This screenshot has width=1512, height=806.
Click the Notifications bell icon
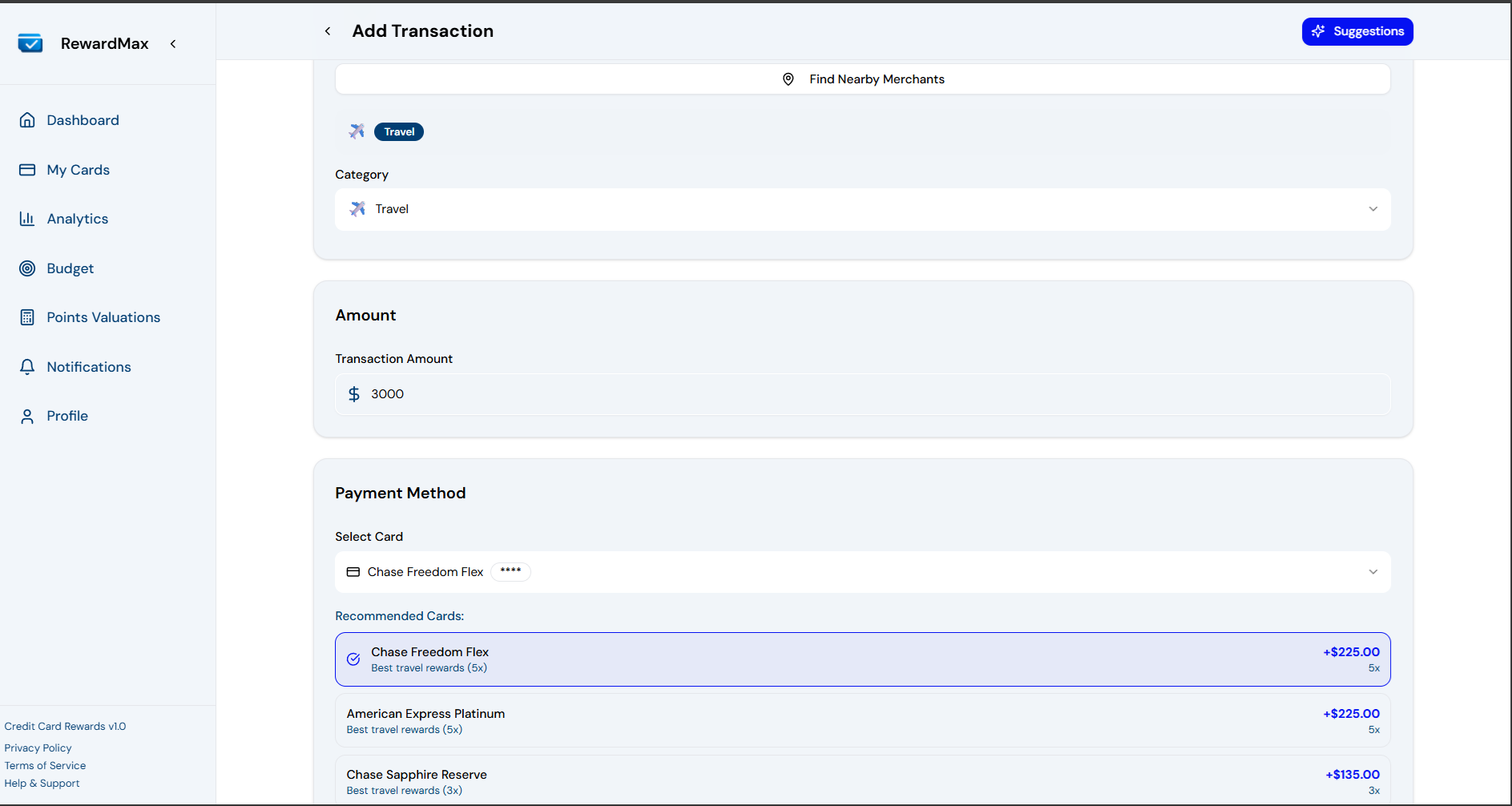27,367
